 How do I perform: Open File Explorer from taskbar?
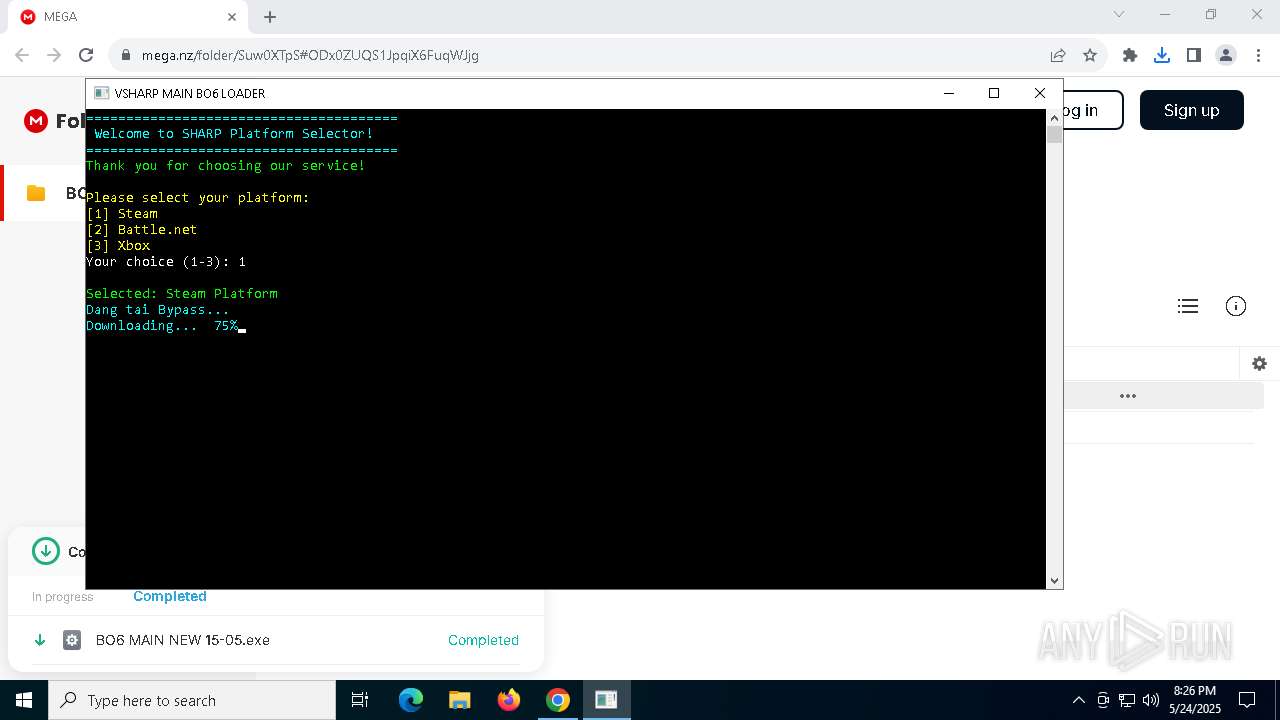click(x=459, y=700)
